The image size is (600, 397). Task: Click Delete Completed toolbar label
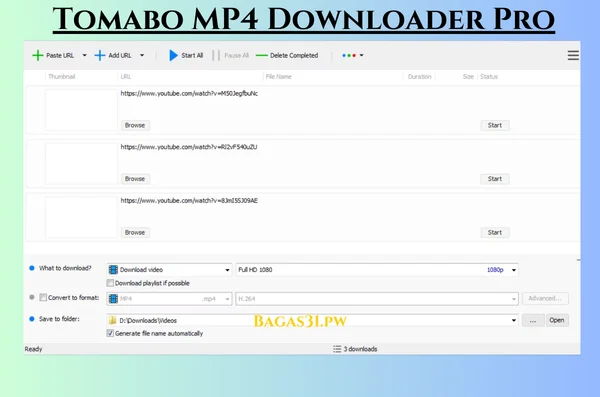point(294,56)
